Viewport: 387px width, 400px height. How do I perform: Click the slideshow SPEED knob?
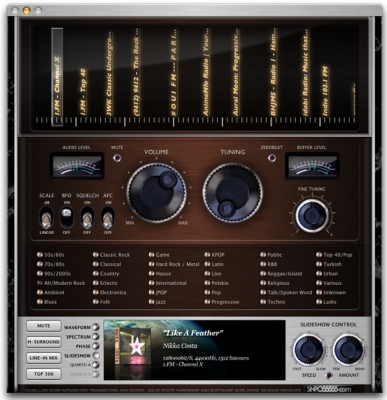click(309, 350)
